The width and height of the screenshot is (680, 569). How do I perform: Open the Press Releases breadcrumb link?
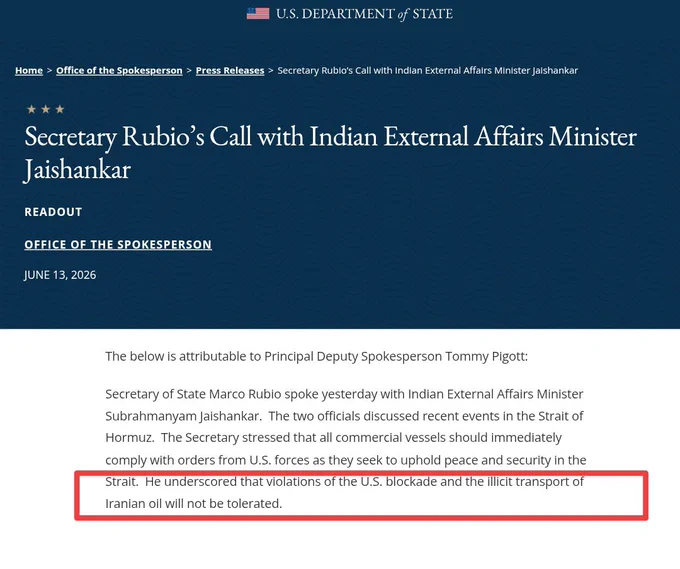point(230,70)
